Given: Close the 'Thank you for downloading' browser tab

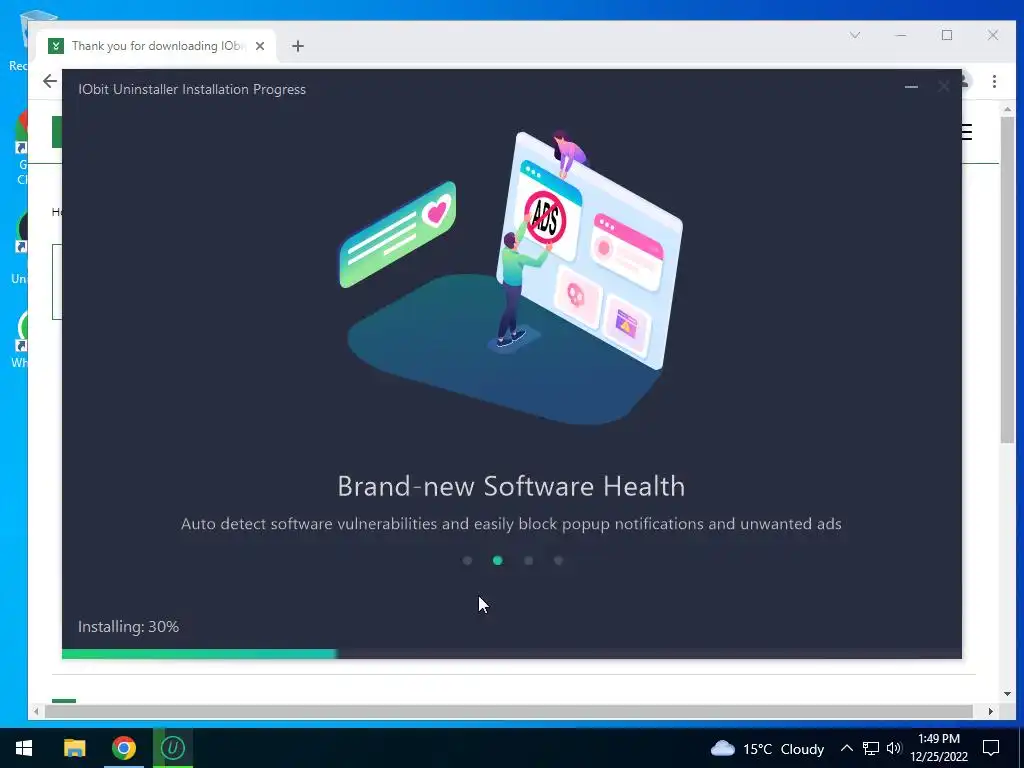Looking at the screenshot, I should pyautogui.click(x=260, y=46).
